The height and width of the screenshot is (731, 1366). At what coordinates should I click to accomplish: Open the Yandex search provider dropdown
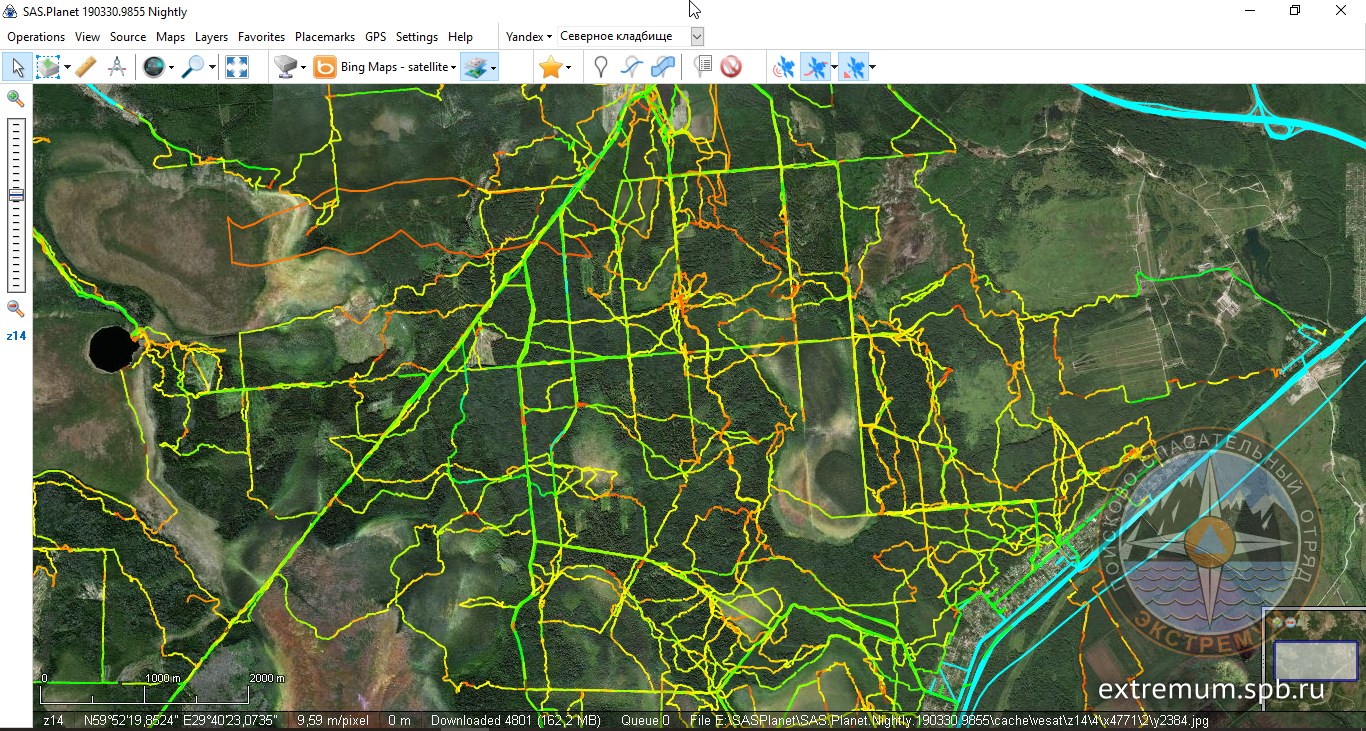tap(529, 36)
